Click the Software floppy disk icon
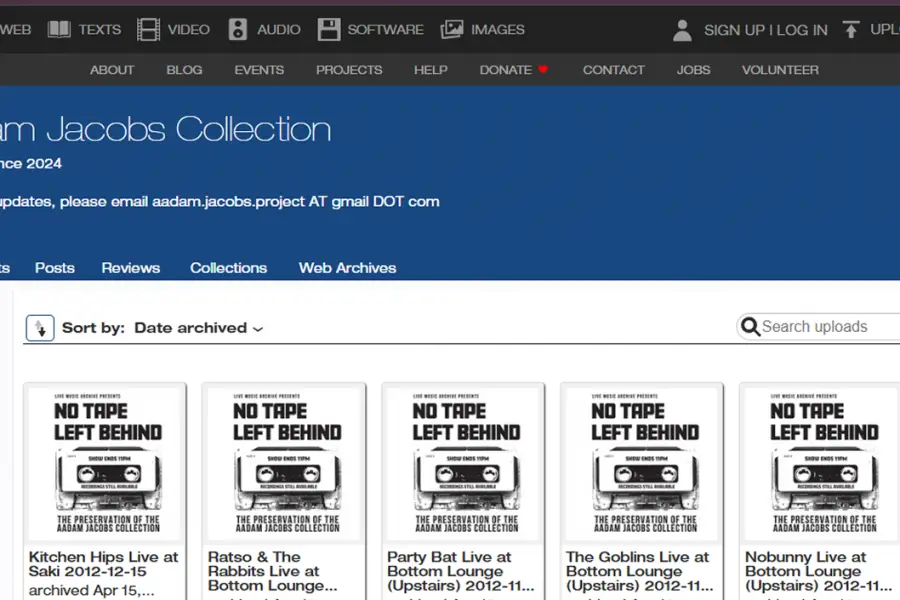The width and height of the screenshot is (900, 600). (329, 29)
